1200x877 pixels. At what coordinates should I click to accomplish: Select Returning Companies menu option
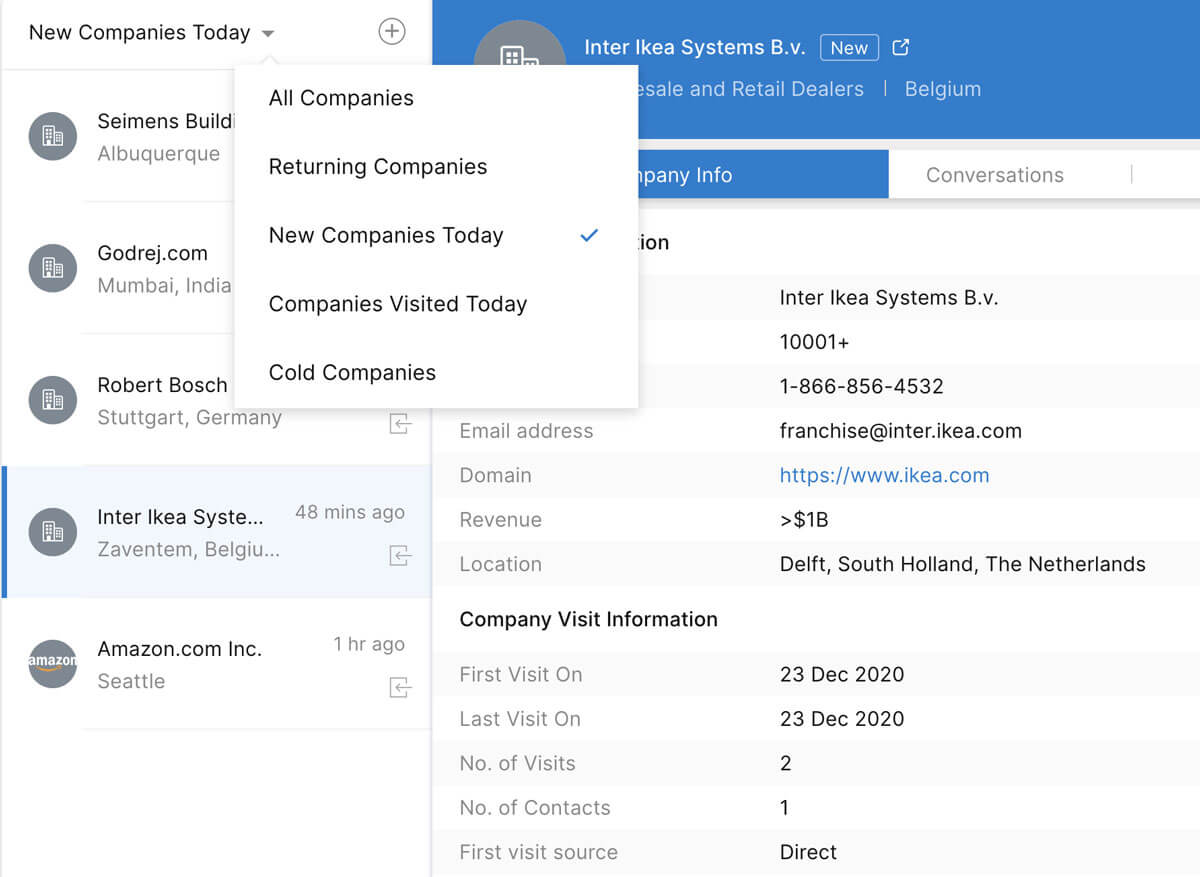point(378,167)
